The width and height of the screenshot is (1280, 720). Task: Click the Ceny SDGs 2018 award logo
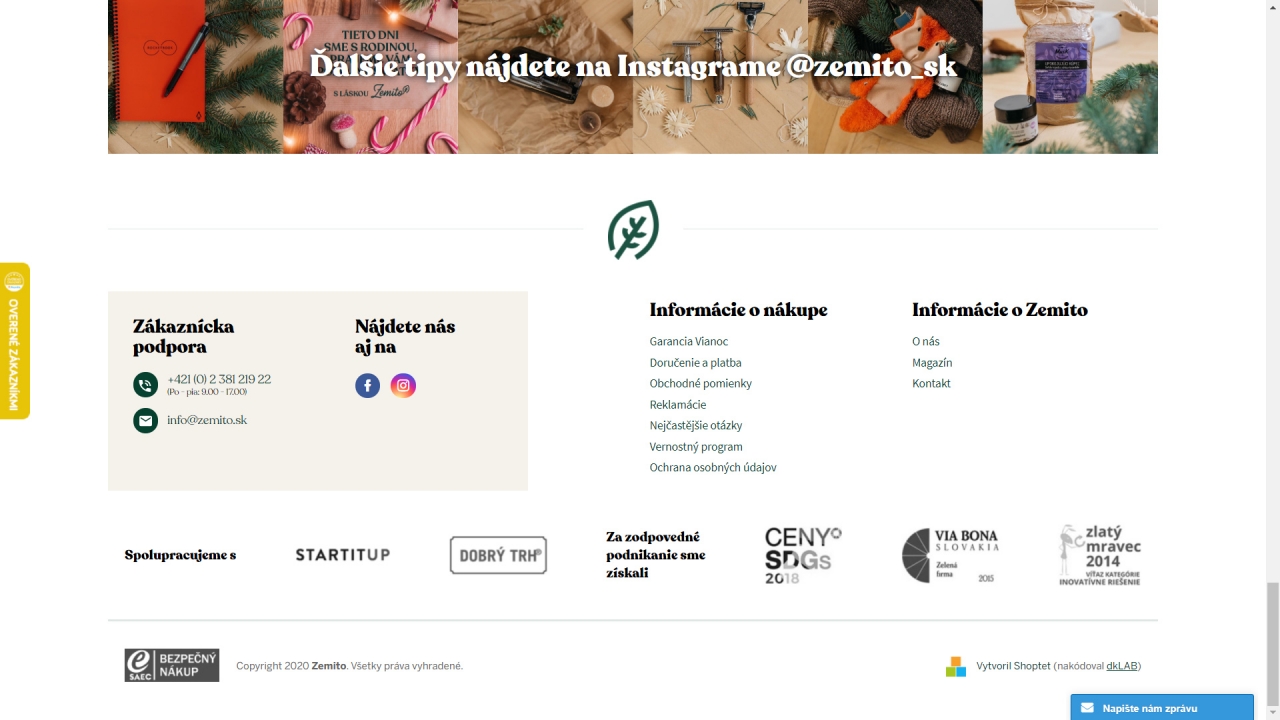point(803,555)
